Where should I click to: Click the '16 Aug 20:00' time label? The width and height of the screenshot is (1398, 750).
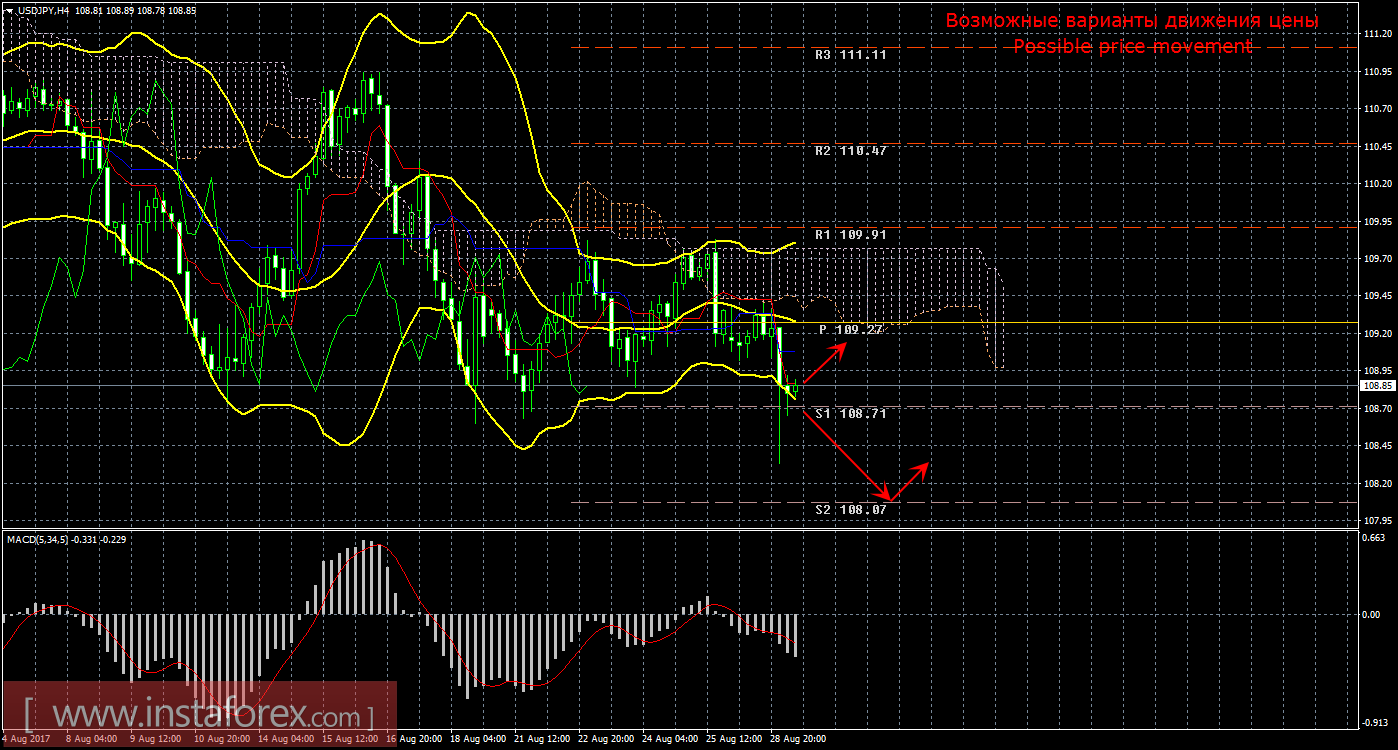[414, 739]
